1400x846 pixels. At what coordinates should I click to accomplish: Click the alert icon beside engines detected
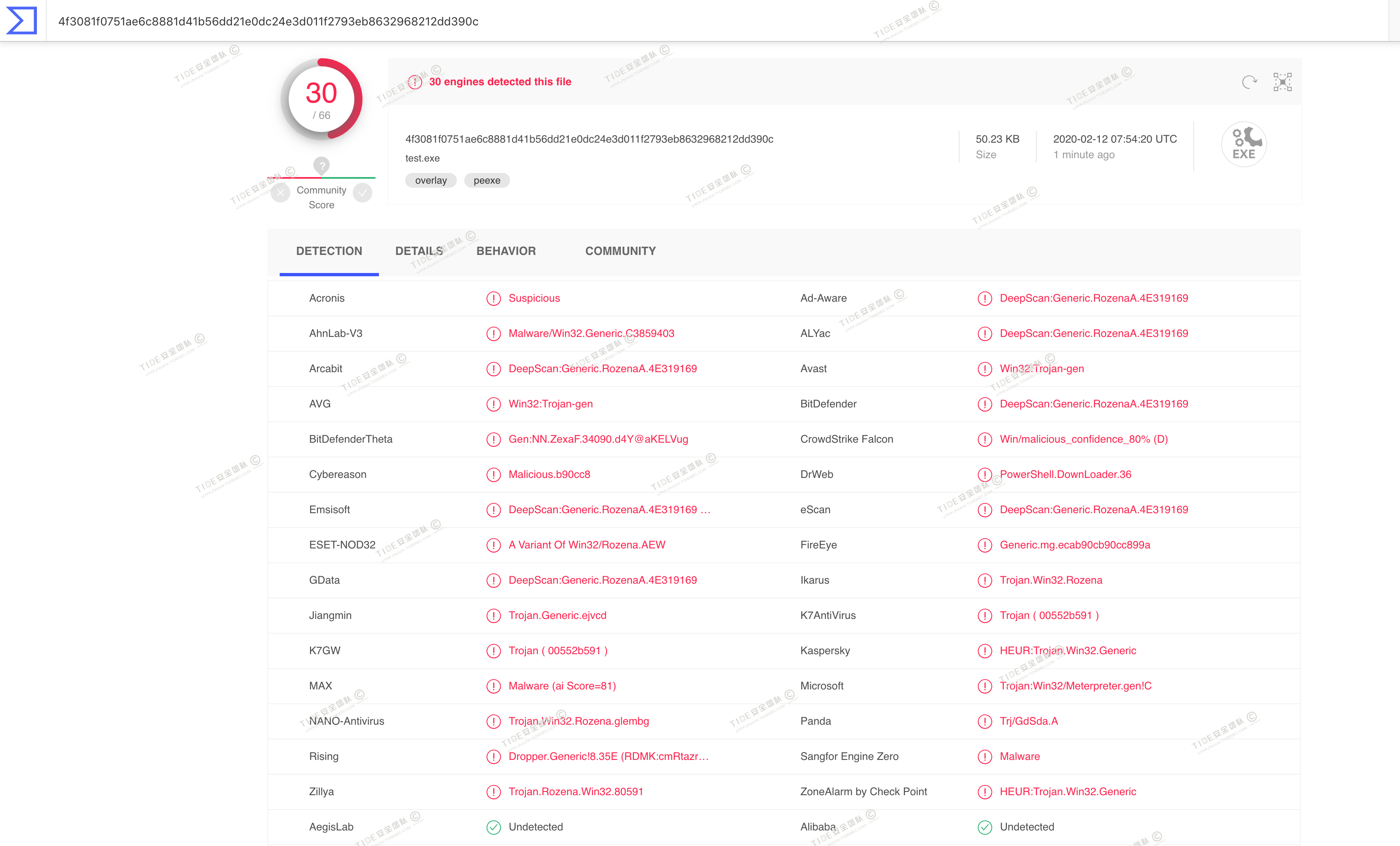pyautogui.click(x=415, y=82)
